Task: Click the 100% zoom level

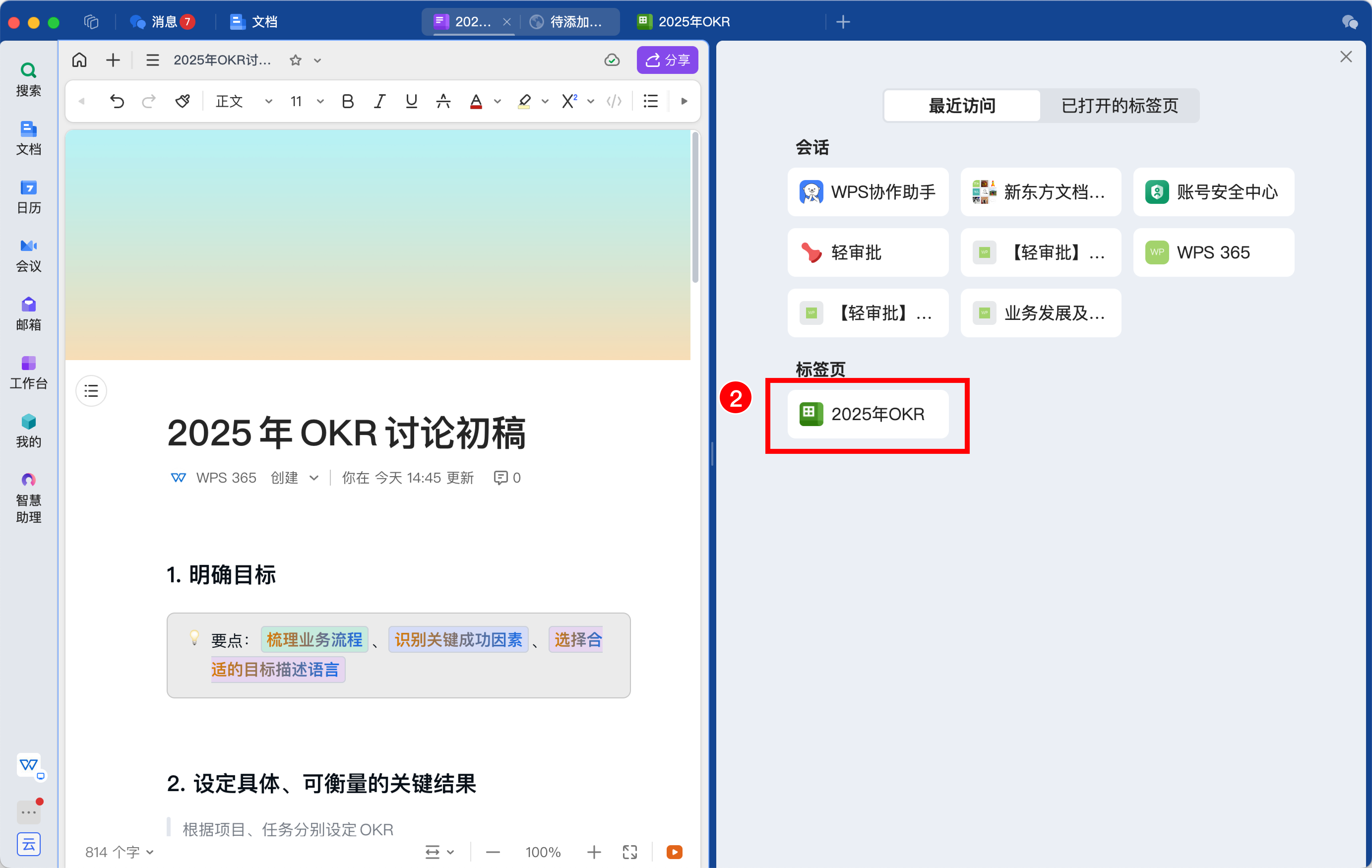Action: 543,852
